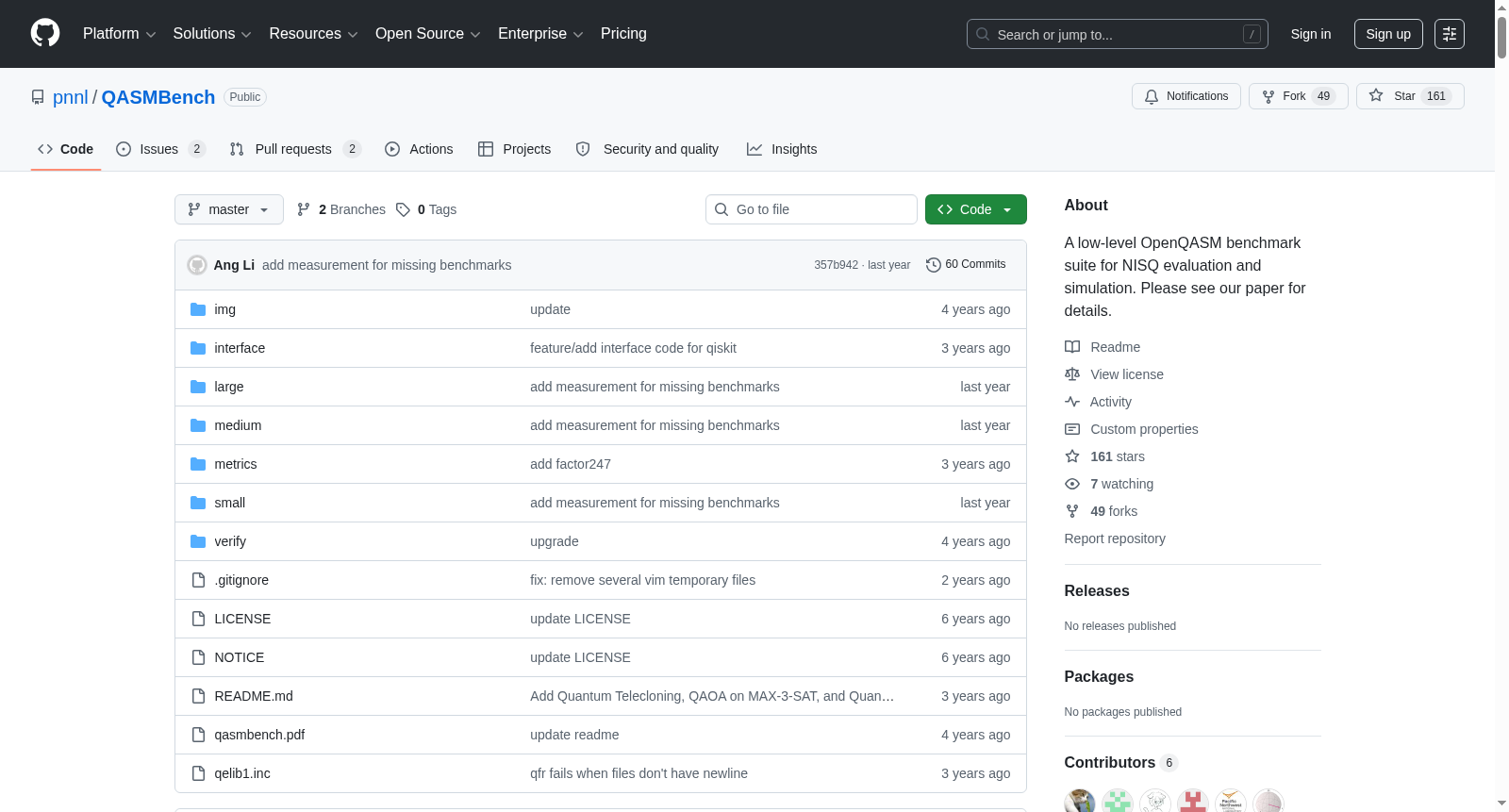Open the master branch dropdown

[229, 209]
